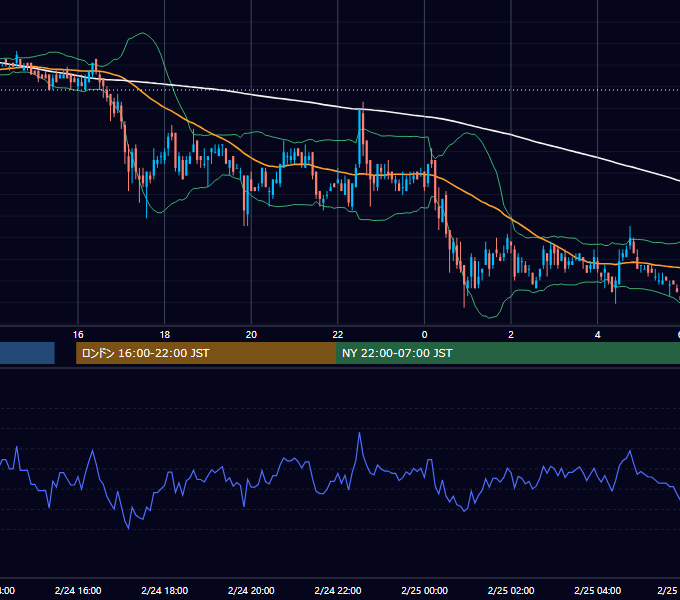Click the 2/25 02:00 time label
The image size is (680, 600).
[x=511, y=590]
